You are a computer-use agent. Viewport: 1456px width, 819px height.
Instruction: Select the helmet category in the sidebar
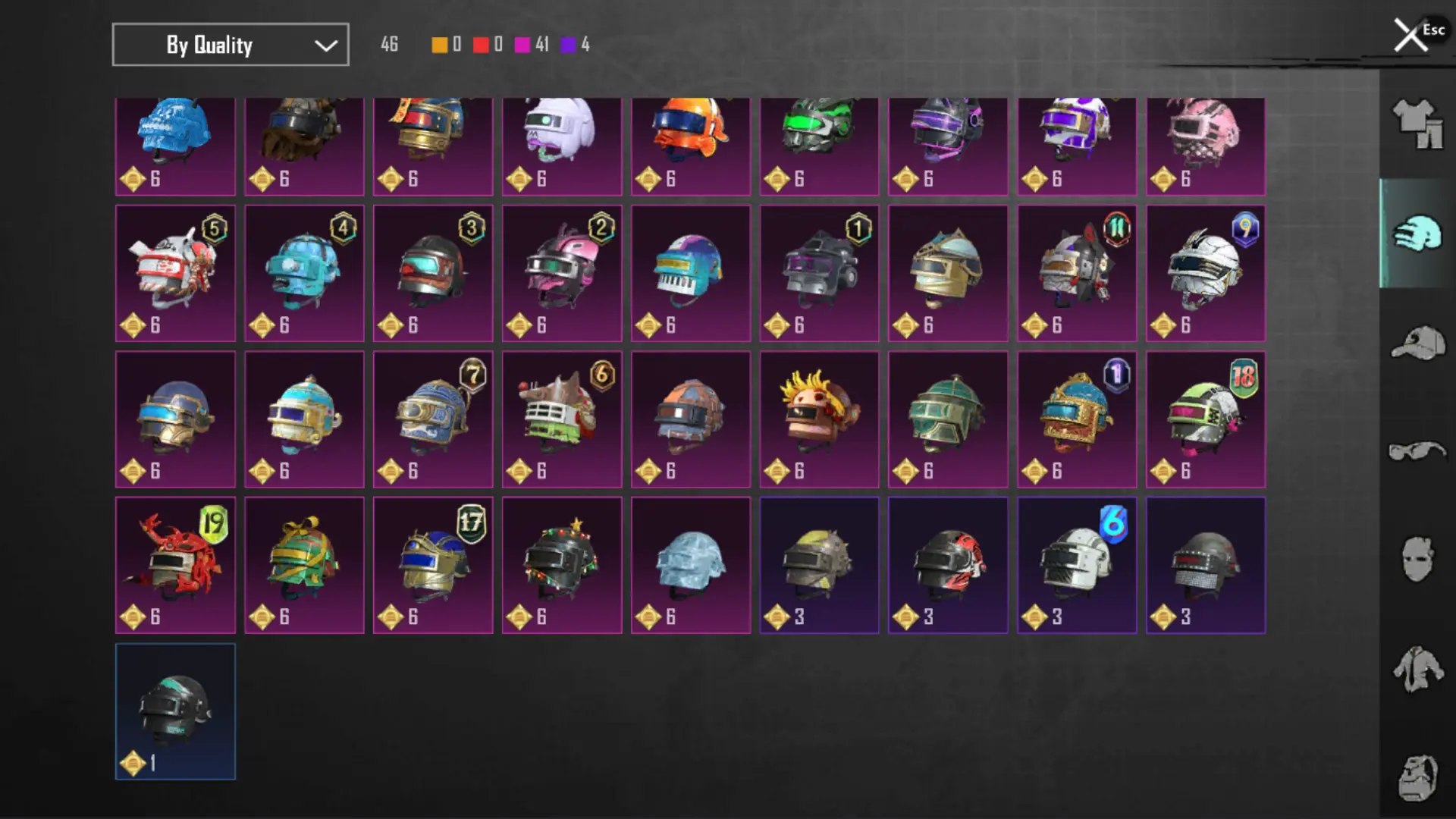coord(1417,233)
